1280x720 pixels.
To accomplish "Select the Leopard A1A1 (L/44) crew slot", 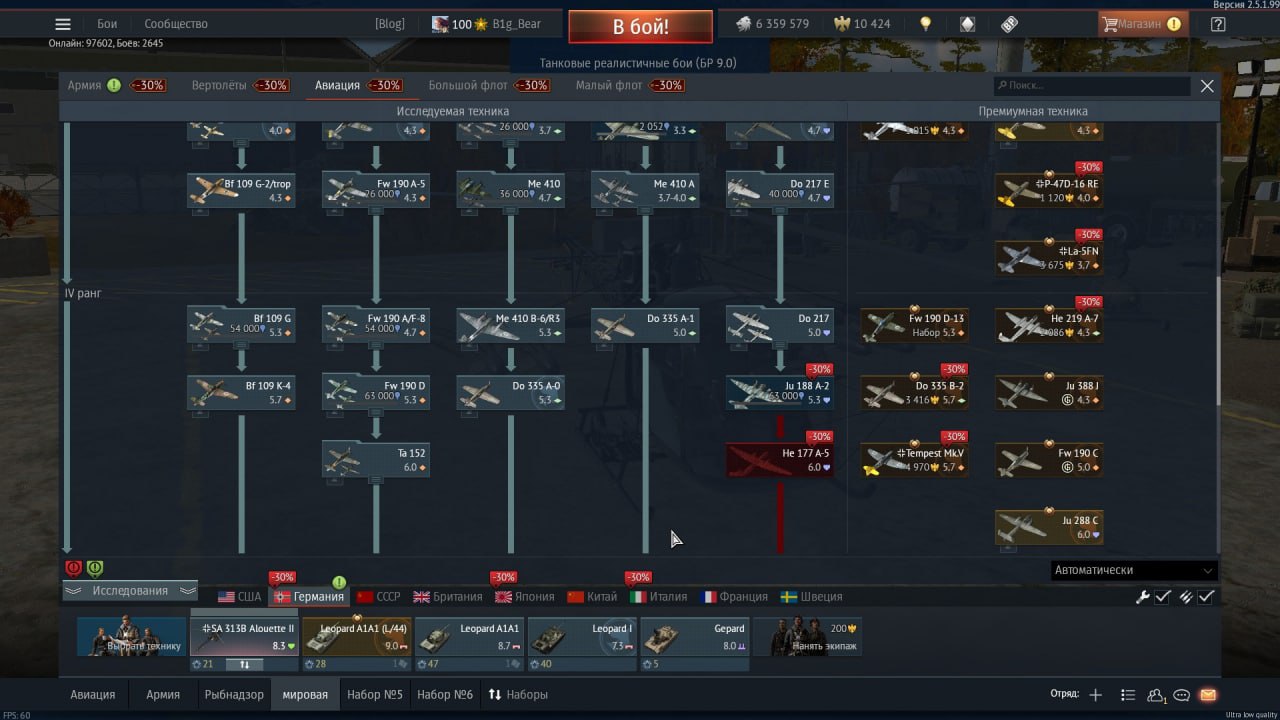I will (x=357, y=637).
